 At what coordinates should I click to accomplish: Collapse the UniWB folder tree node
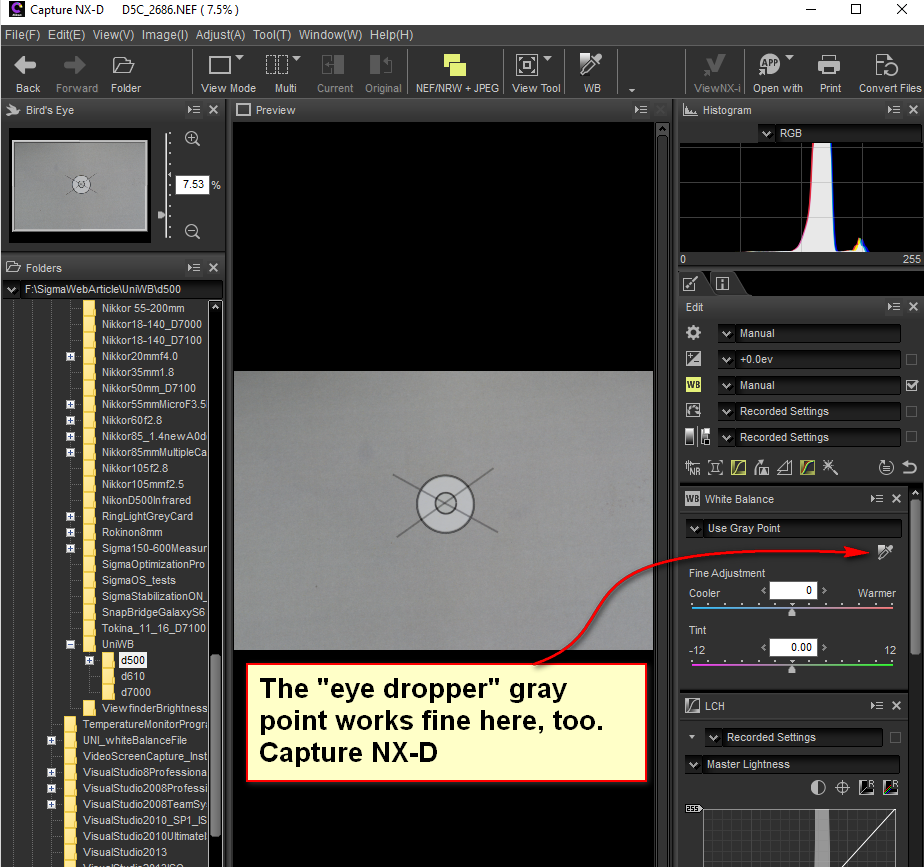tap(70, 644)
